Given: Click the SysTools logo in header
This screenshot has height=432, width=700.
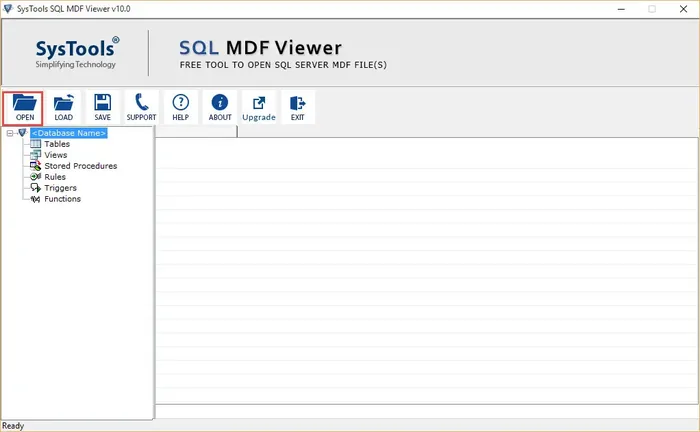Looking at the screenshot, I should 77,53.
